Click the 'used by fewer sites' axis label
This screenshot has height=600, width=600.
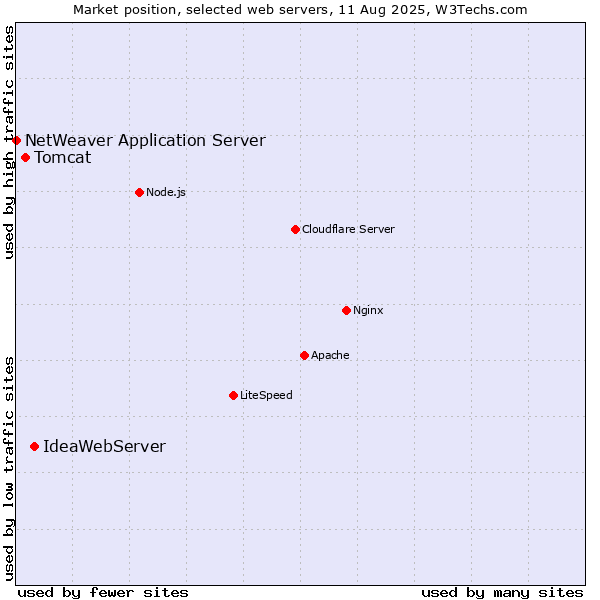[103, 593]
